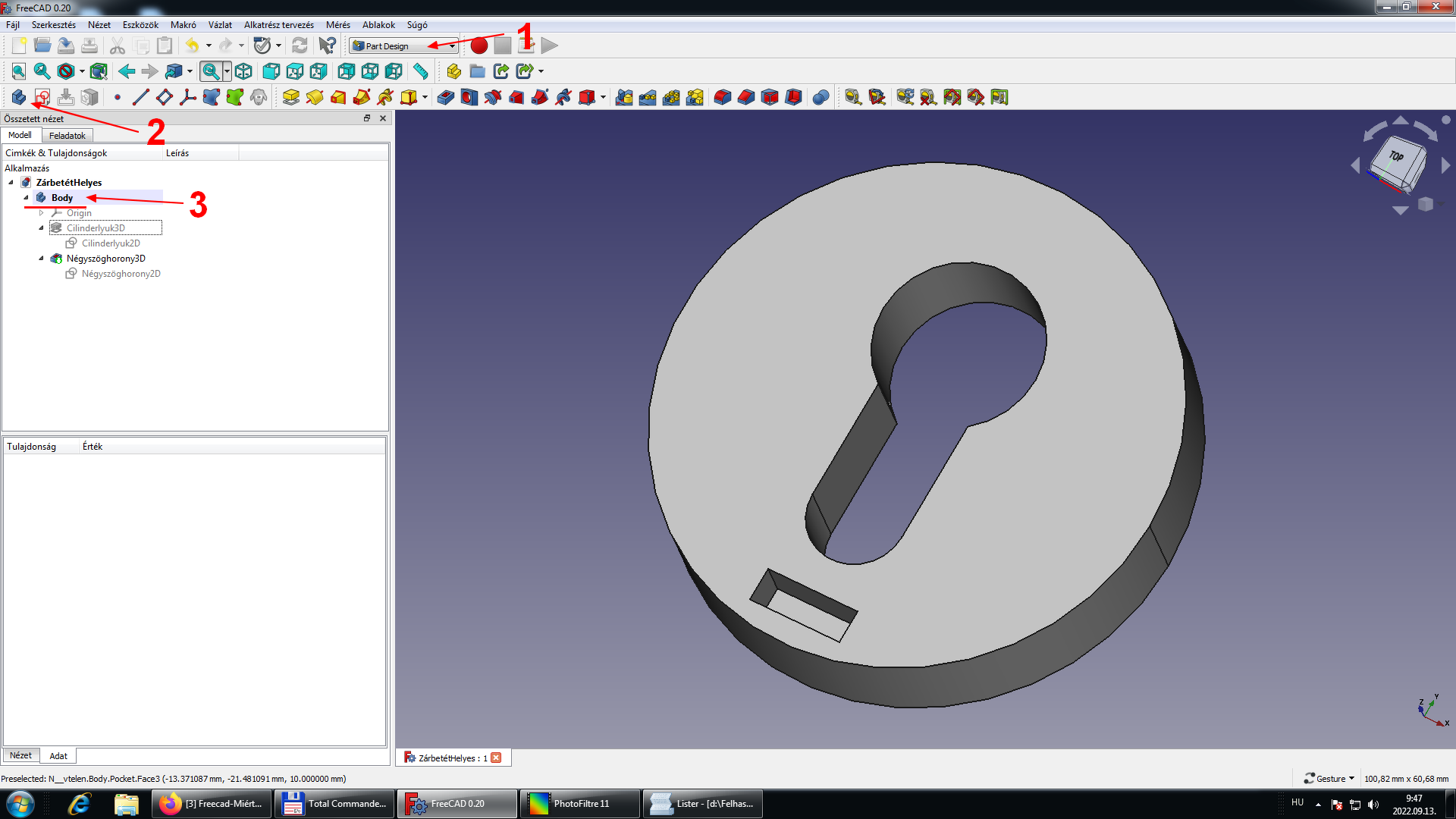
Task: Collapse the ZárbetétHelyes document tree node
Action: (x=11, y=183)
